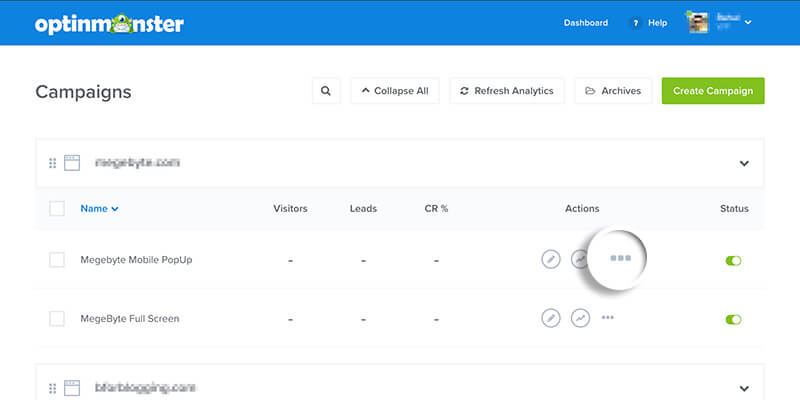View analytics for Megebyte Mobile PopUp
The height and width of the screenshot is (400, 800).
[x=580, y=260]
